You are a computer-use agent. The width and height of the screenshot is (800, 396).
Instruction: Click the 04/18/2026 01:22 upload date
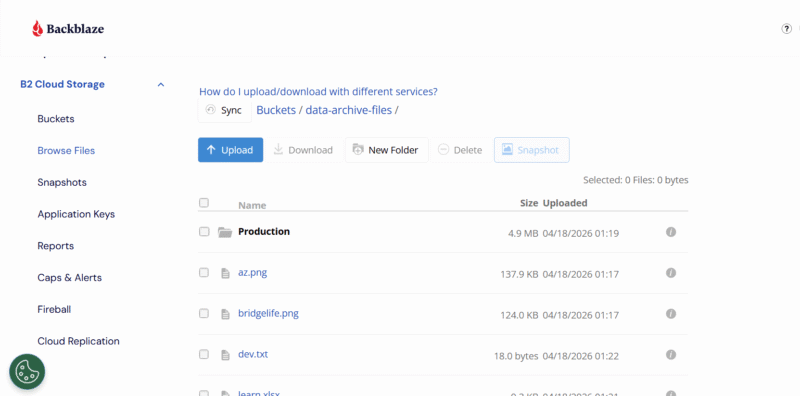pyautogui.click(x=581, y=356)
